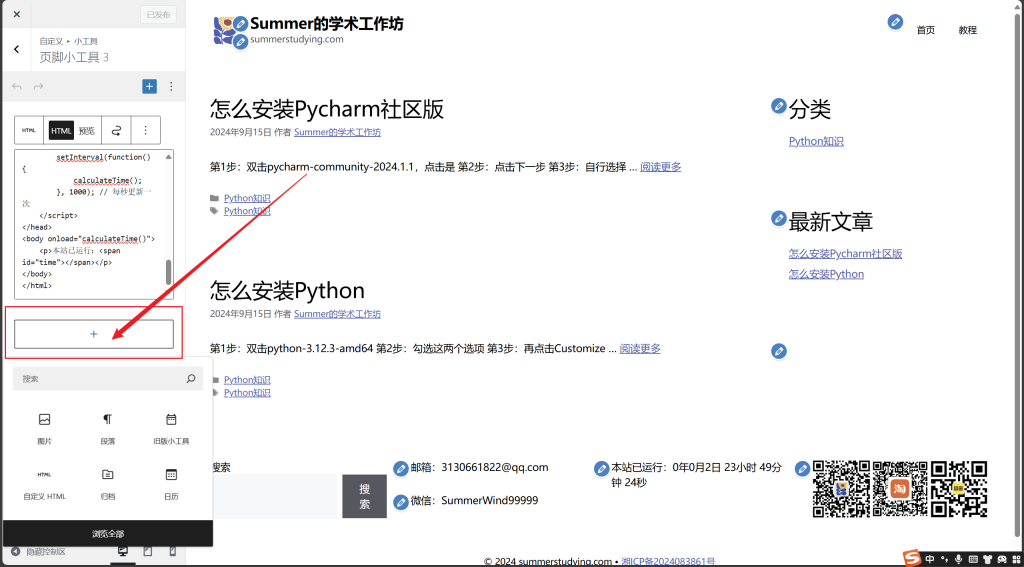
Task: Go back with the left chevron arrow
Action: 16,49
